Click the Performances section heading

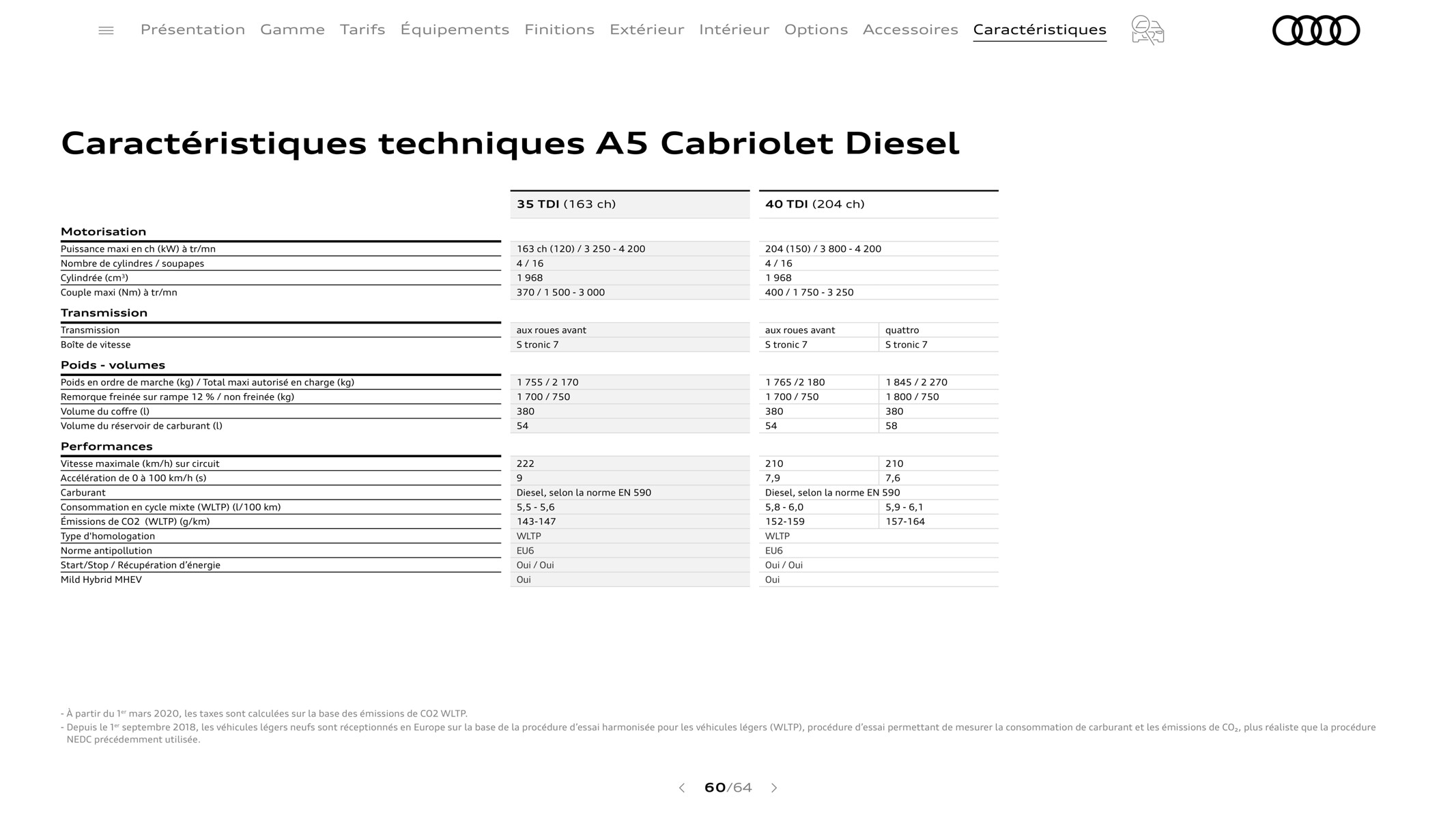[106, 446]
